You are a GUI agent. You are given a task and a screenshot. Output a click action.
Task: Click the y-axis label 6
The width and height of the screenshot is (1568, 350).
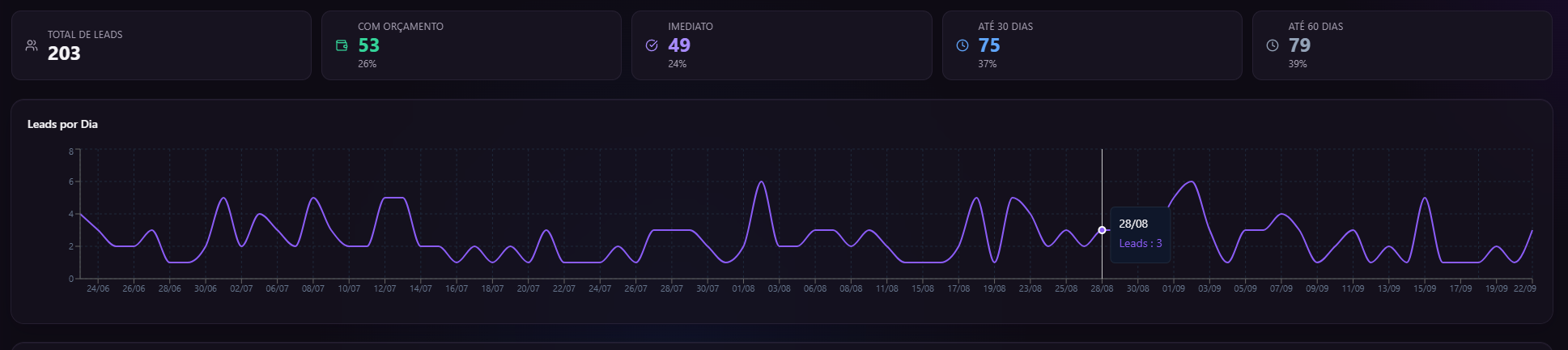point(71,182)
